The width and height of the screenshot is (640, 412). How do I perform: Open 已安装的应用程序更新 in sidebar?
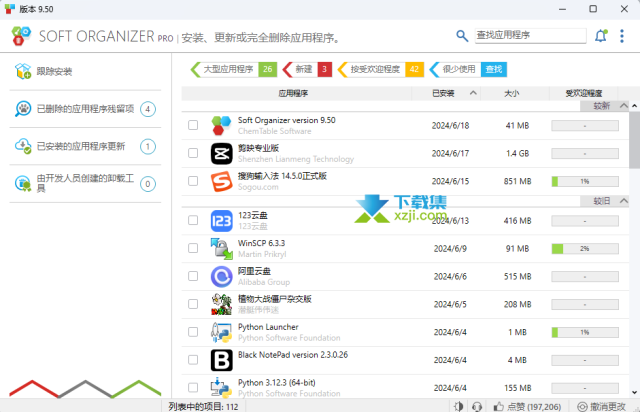pyautogui.click(x=85, y=146)
